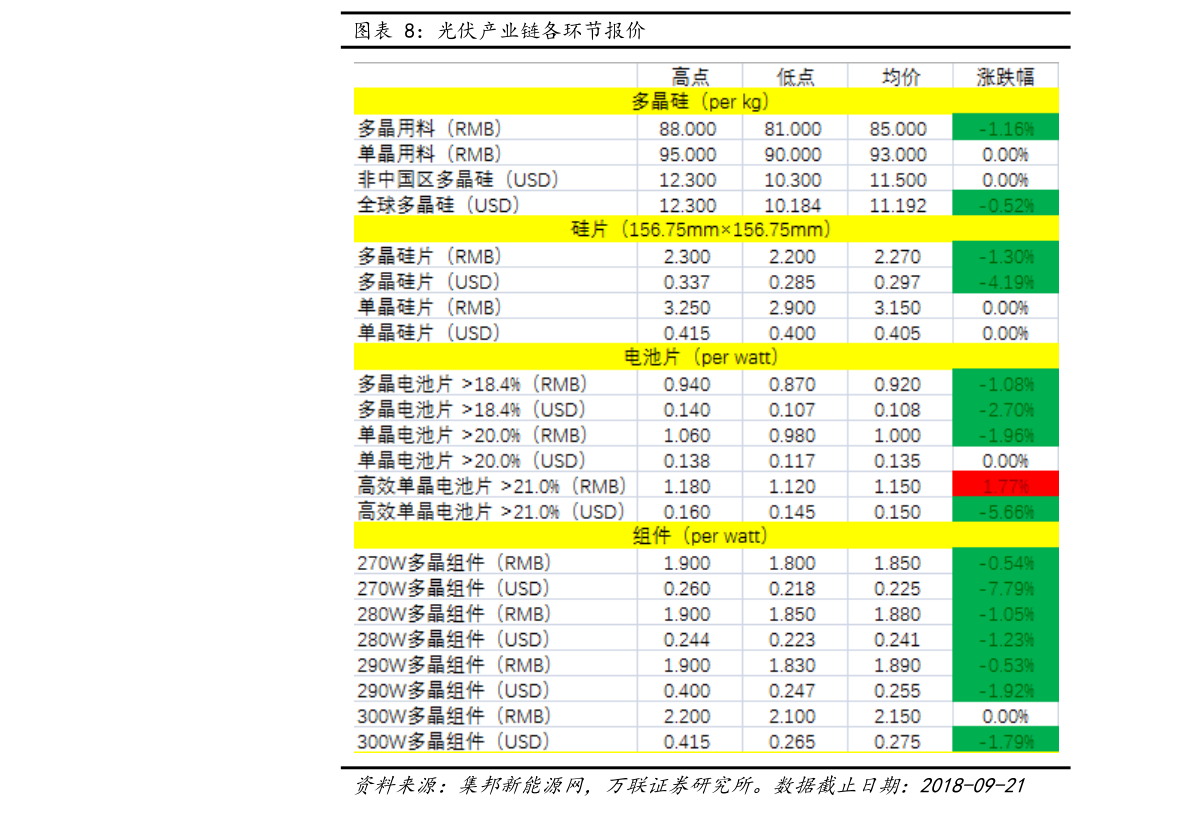Select the cutoff date "2018-09-21"
The image size is (1191, 816).
972,786
